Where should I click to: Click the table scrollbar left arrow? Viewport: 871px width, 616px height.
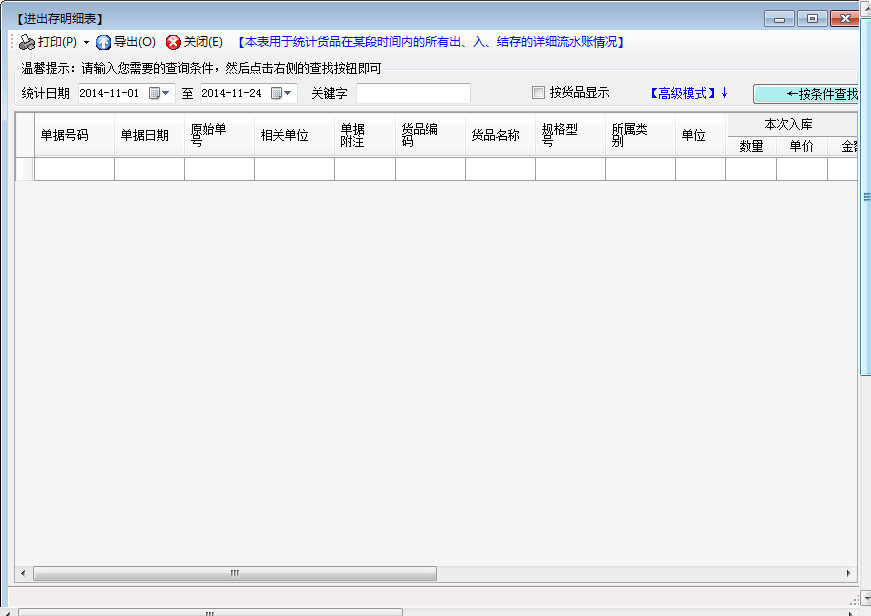tap(23, 573)
